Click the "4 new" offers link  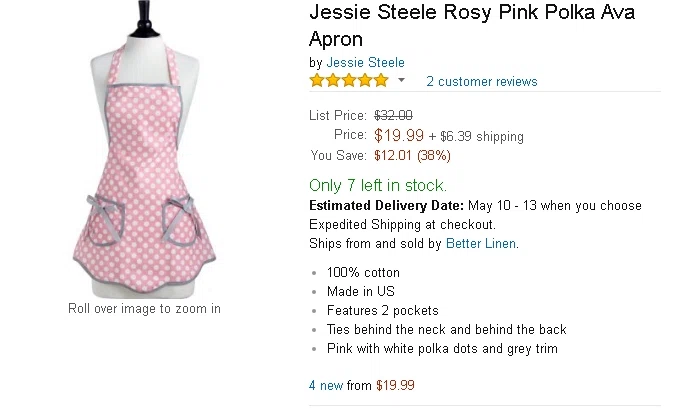click(325, 385)
